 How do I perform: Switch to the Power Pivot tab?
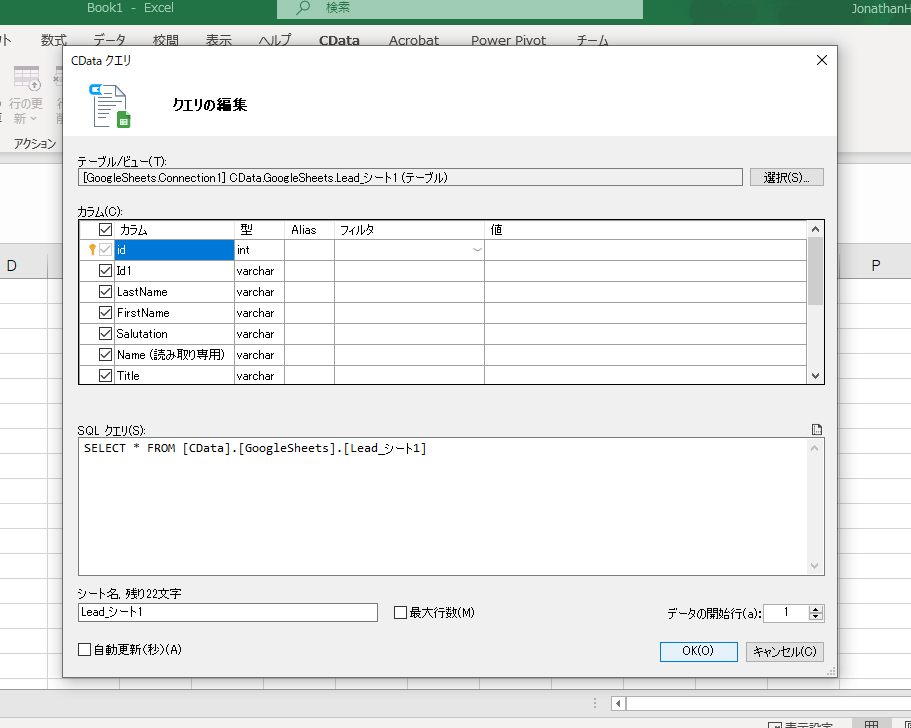point(508,41)
